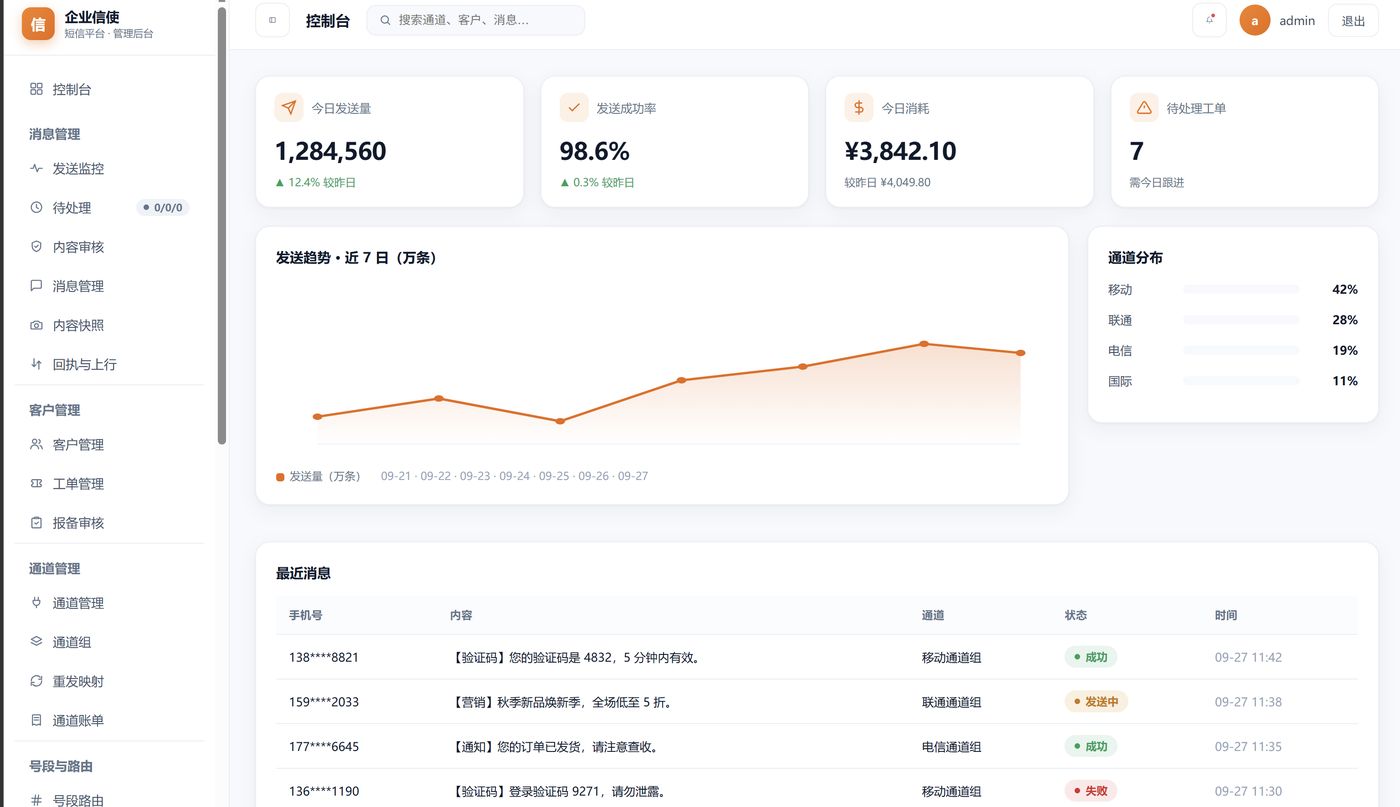Image resolution: width=1400 pixels, height=807 pixels.
Task: Click the 发送中 status badge
Action: pyautogui.click(x=1096, y=702)
